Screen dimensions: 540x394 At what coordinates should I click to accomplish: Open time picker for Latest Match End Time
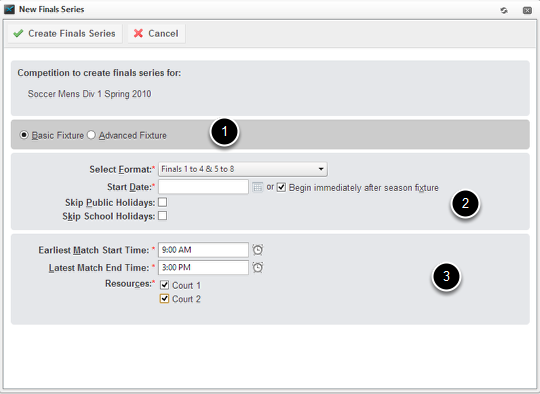[x=258, y=267]
